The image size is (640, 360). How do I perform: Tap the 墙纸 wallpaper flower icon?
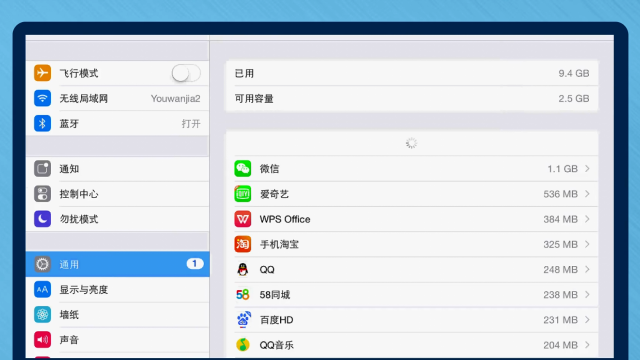point(42,315)
